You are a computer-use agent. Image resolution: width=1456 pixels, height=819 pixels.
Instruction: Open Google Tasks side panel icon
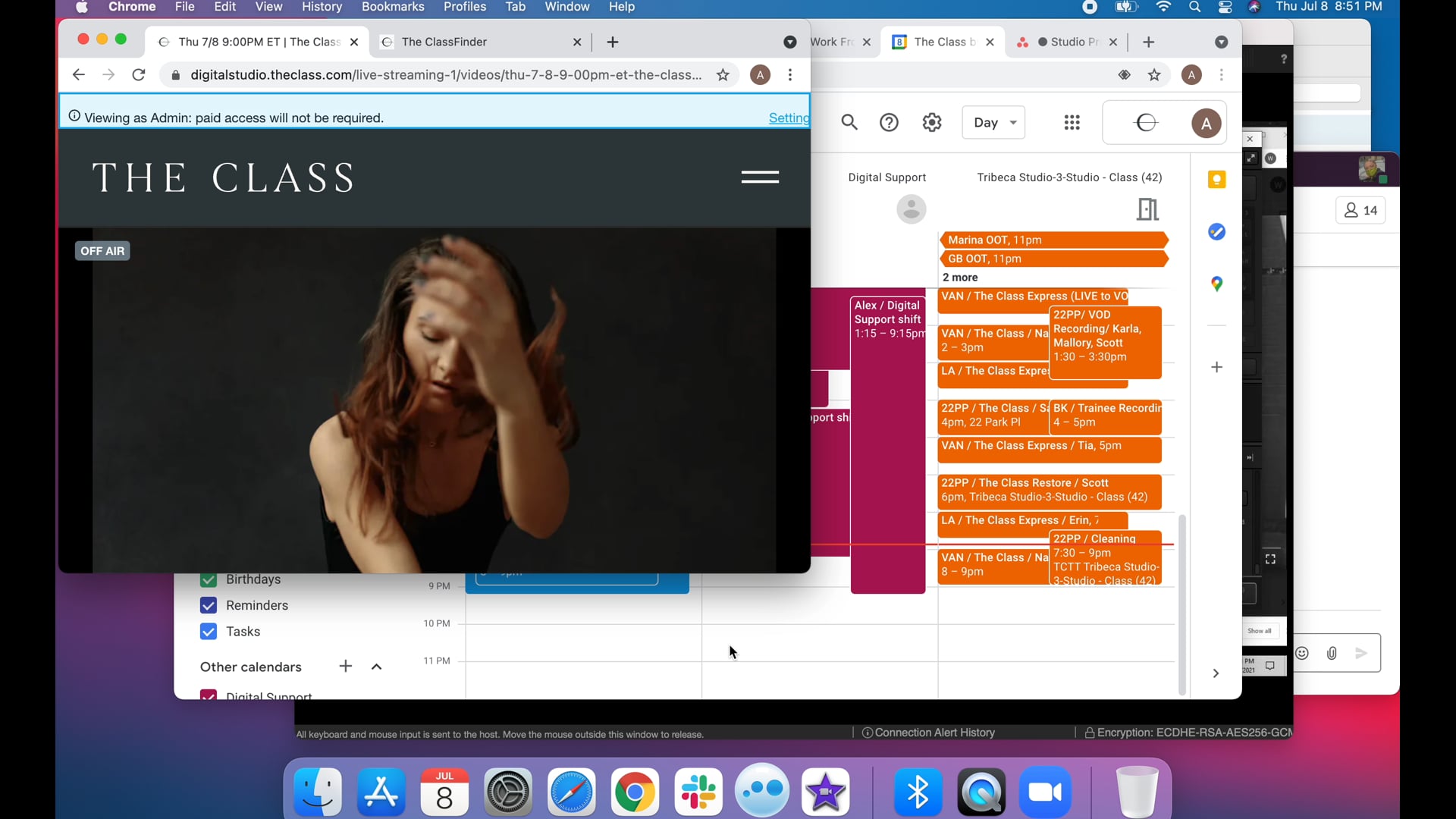point(1216,232)
